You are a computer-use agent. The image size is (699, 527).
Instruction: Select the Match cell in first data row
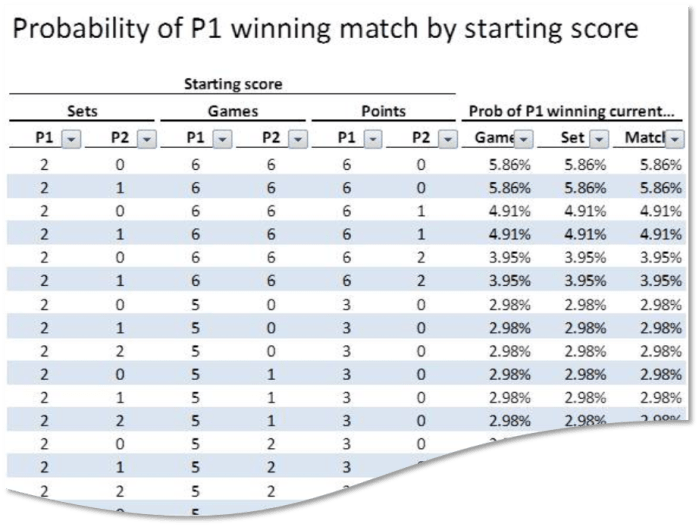(660, 164)
